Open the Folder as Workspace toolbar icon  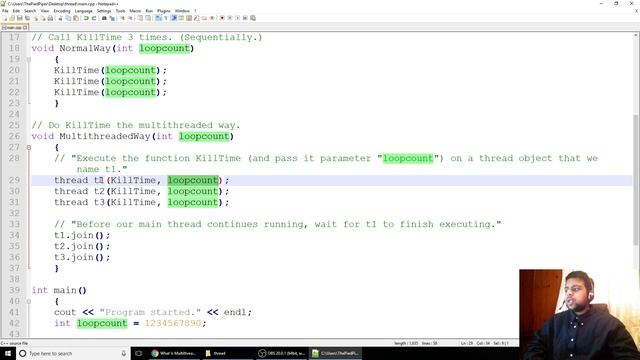point(204,18)
